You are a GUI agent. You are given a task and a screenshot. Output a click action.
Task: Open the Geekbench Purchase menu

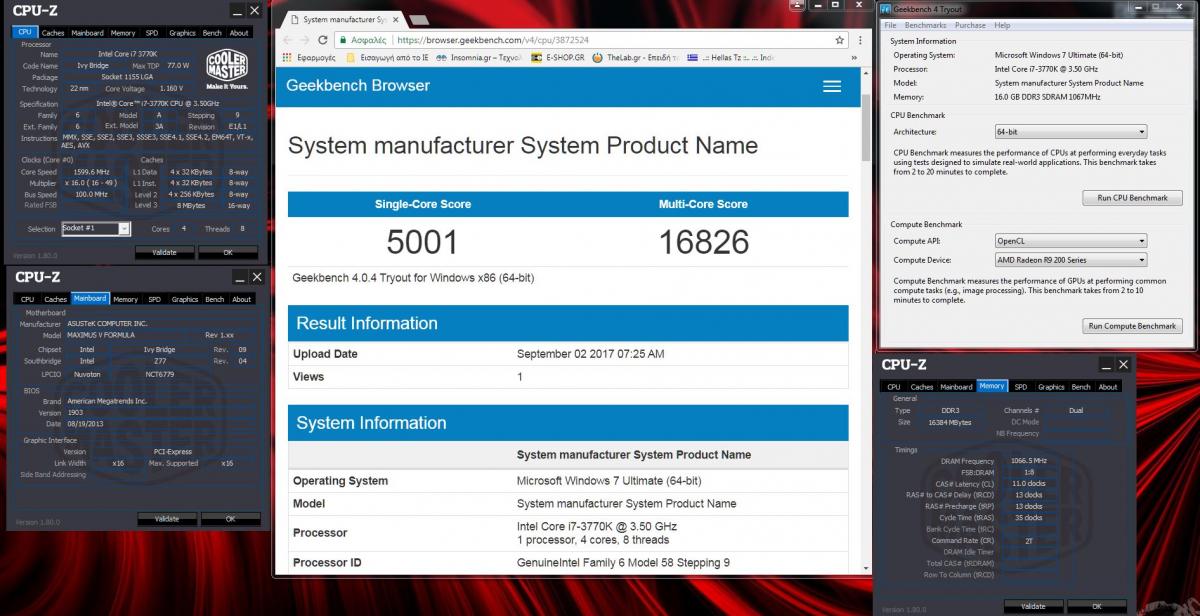coord(970,25)
